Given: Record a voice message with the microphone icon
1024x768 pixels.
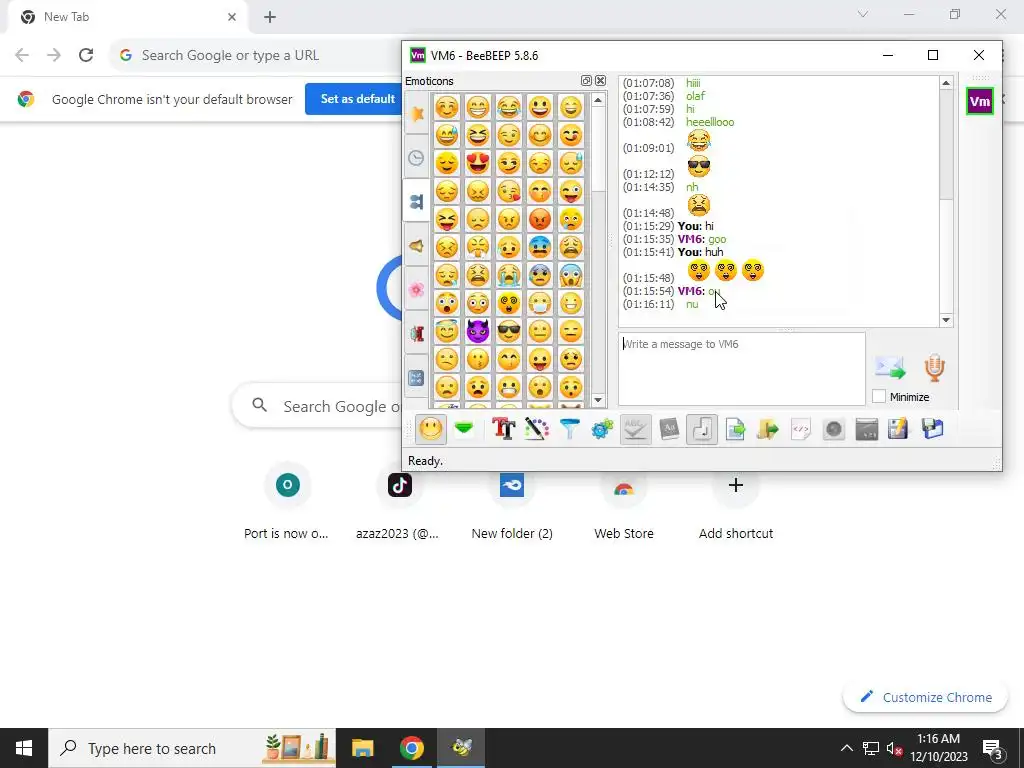Looking at the screenshot, I should click(x=935, y=368).
